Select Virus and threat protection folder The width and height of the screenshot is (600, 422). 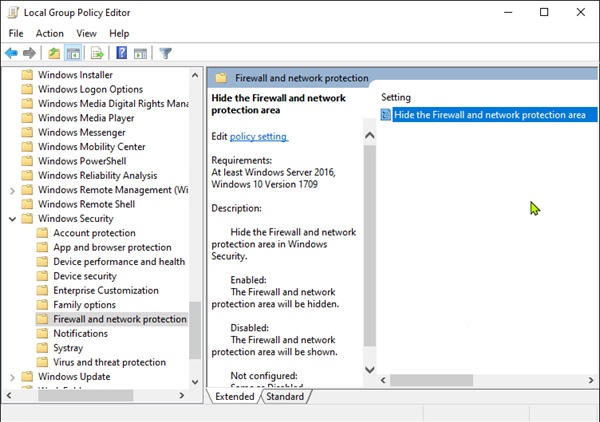click(x=109, y=362)
